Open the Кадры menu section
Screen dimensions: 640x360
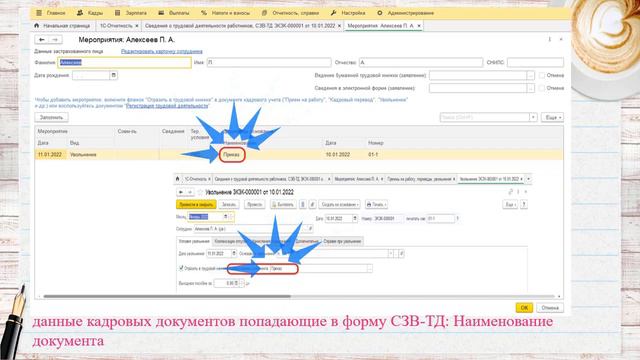[90, 13]
